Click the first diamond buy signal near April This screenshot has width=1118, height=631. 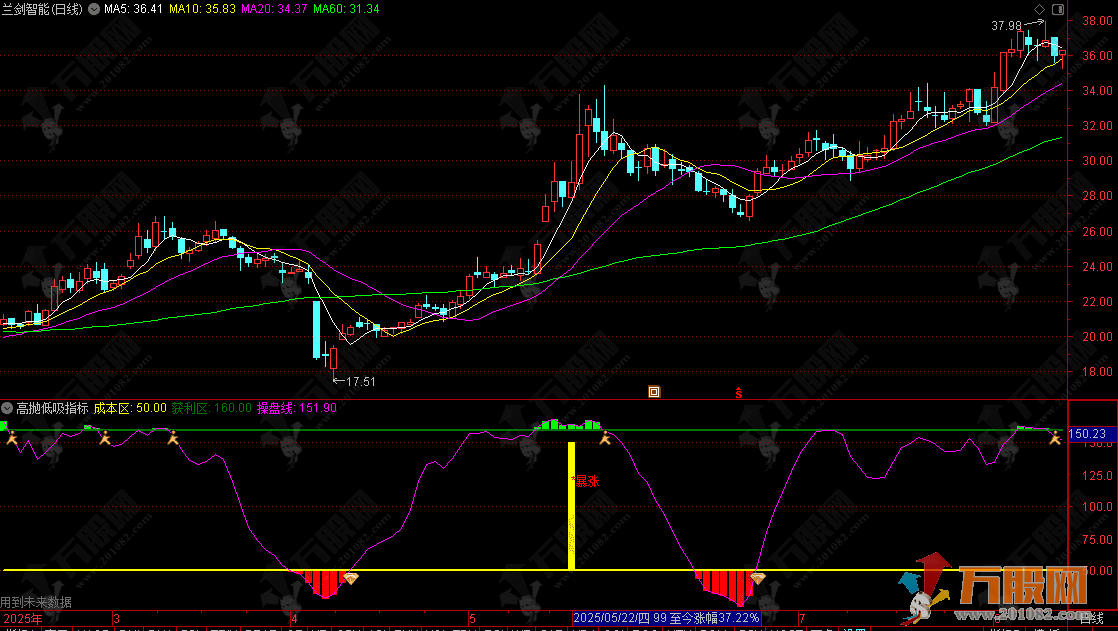pyautogui.click(x=350, y=578)
